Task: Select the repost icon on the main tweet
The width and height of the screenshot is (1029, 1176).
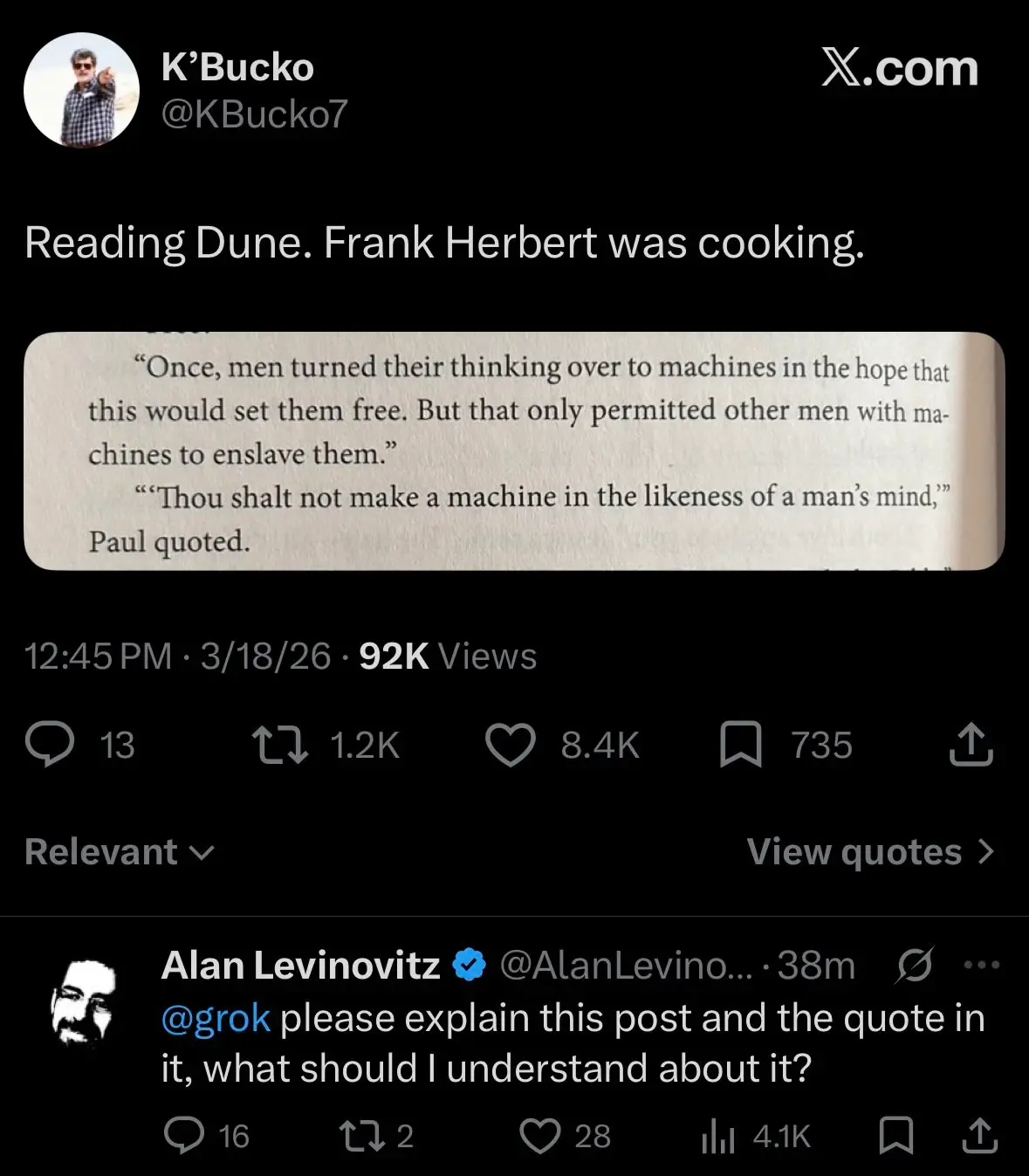Action: 281,745
